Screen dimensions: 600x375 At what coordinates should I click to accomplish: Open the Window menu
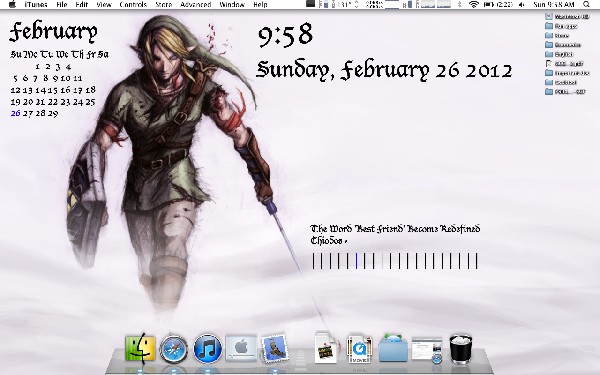[x=232, y=5]
